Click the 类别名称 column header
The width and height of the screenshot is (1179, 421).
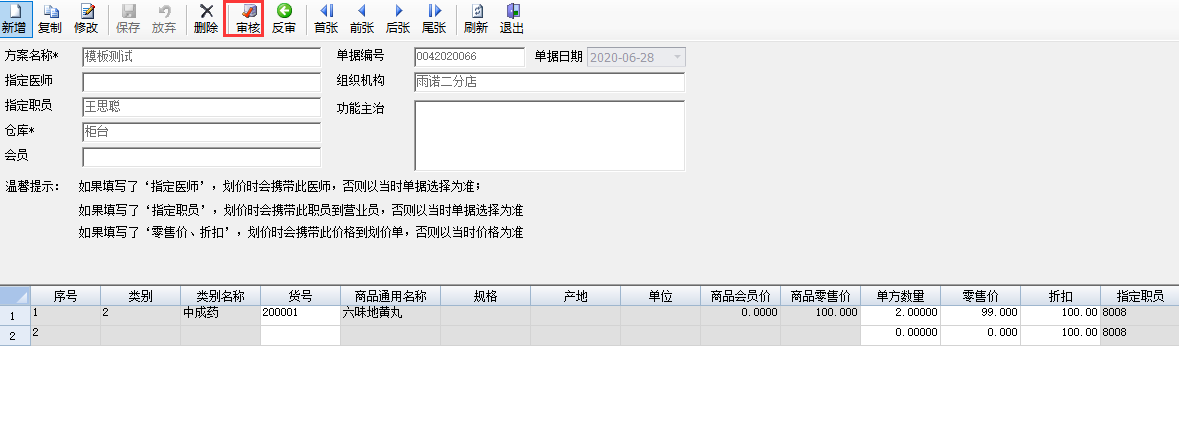(x=220, y=295)
